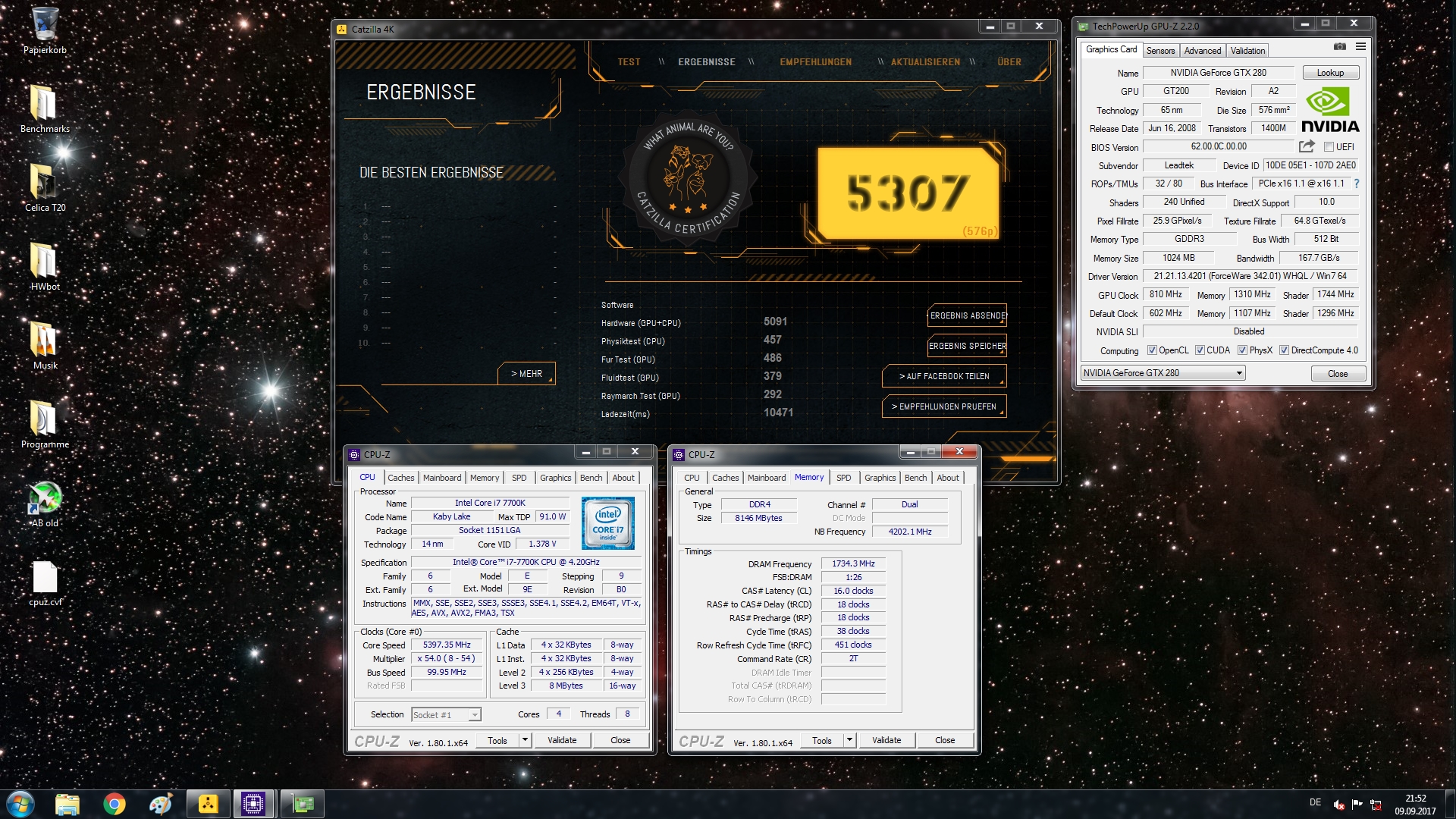
Task: Open Paint from the taskbar
Action: click(x=161, y=804)
